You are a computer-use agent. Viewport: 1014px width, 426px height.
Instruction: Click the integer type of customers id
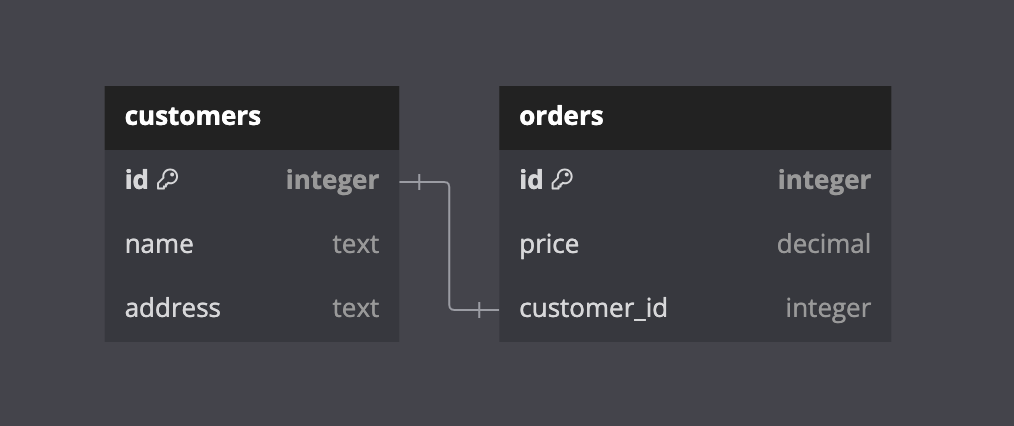coord(332,180)
